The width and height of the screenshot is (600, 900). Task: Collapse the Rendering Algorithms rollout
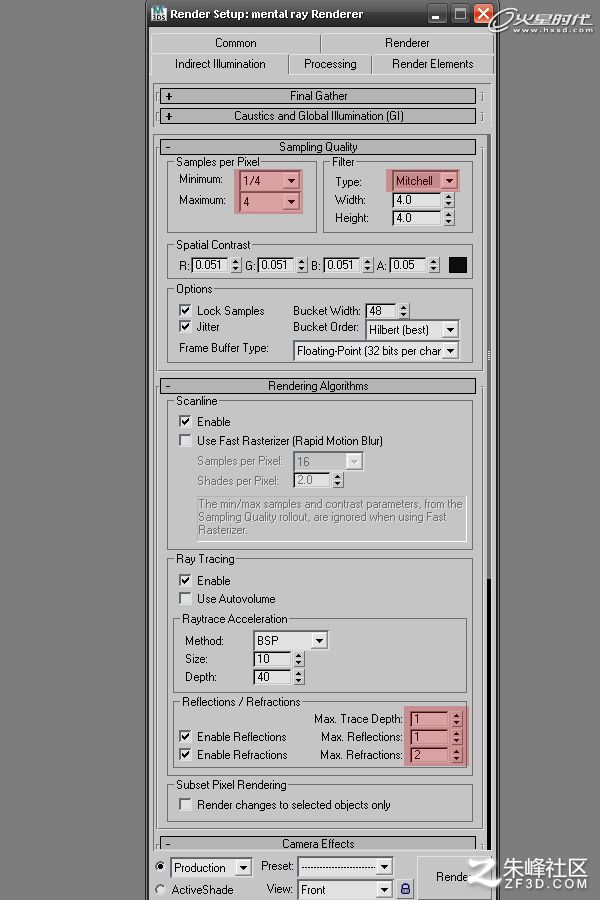click(x=318, y=386)
